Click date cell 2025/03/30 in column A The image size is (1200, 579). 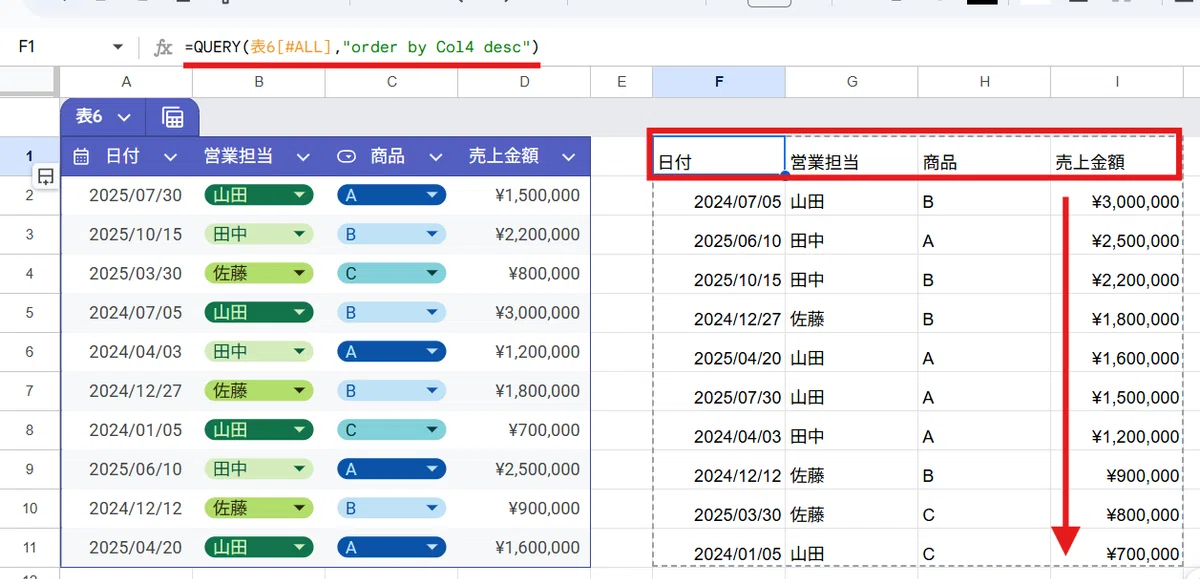coord(126,273)
